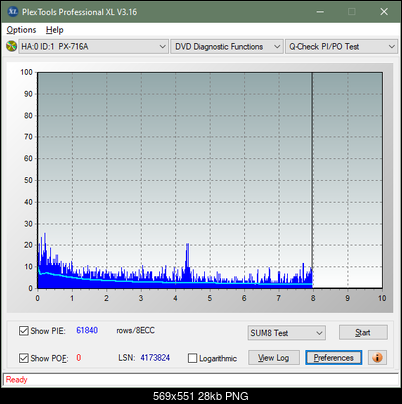The width and height of the screenshot is (402, 404).
Task: Open the SUM8 Test dropdown
Action: click(287, 333)
